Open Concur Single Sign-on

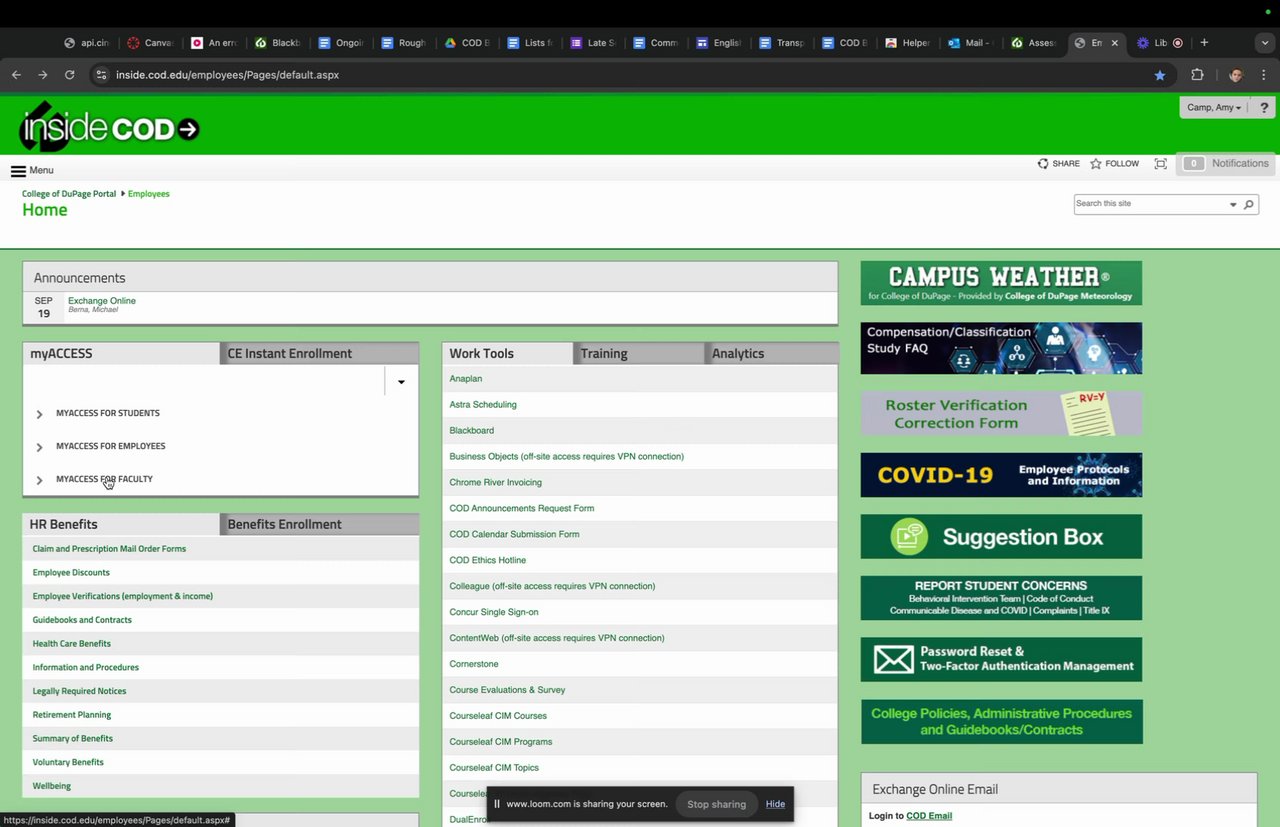point(494,612)
